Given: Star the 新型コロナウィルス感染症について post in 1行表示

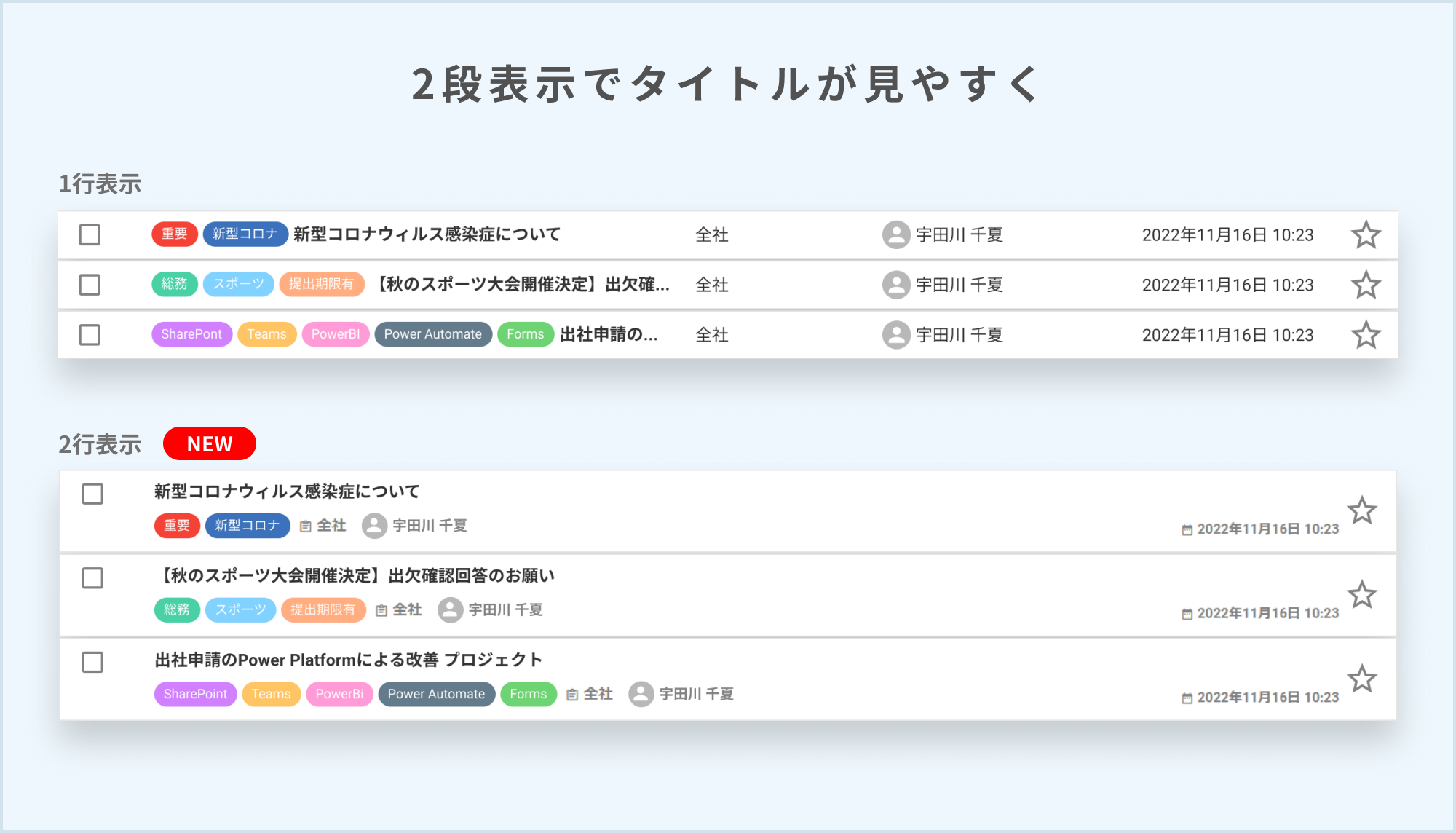Looking at the screenshot, I should pos(1366,234).
